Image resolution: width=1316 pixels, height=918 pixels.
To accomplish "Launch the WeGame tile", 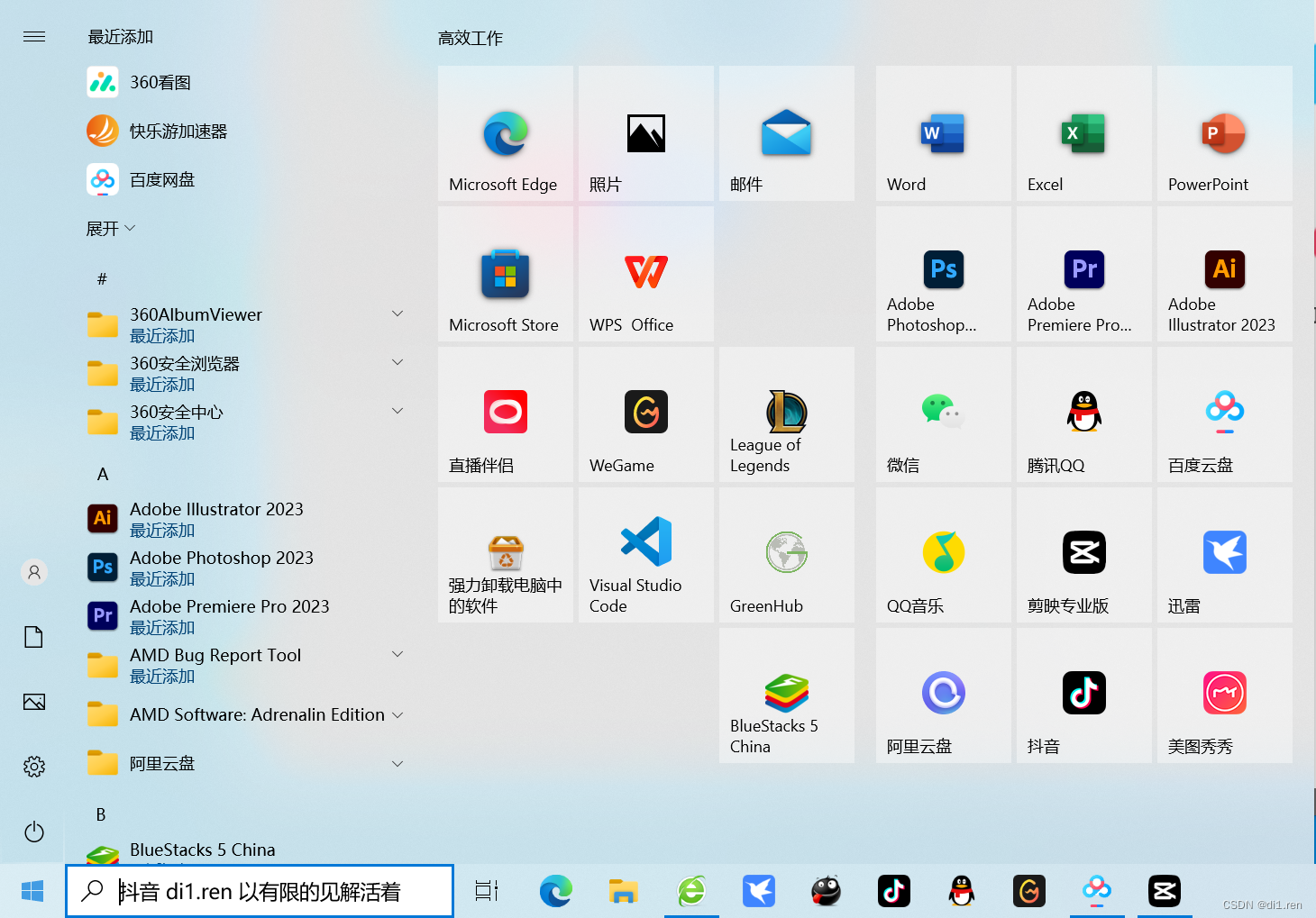I will (x=646, y=414).
